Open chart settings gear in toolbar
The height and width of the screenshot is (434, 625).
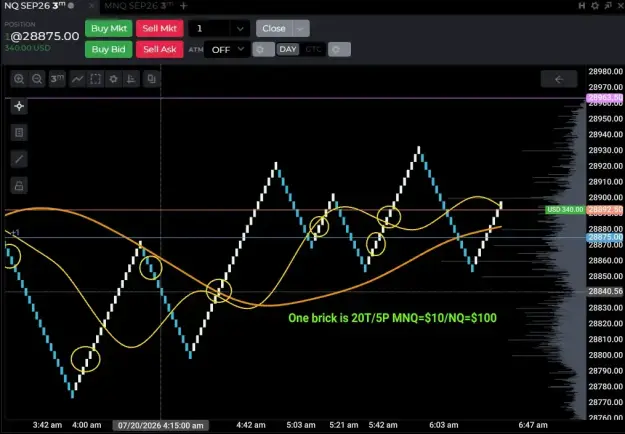point(114,79)
